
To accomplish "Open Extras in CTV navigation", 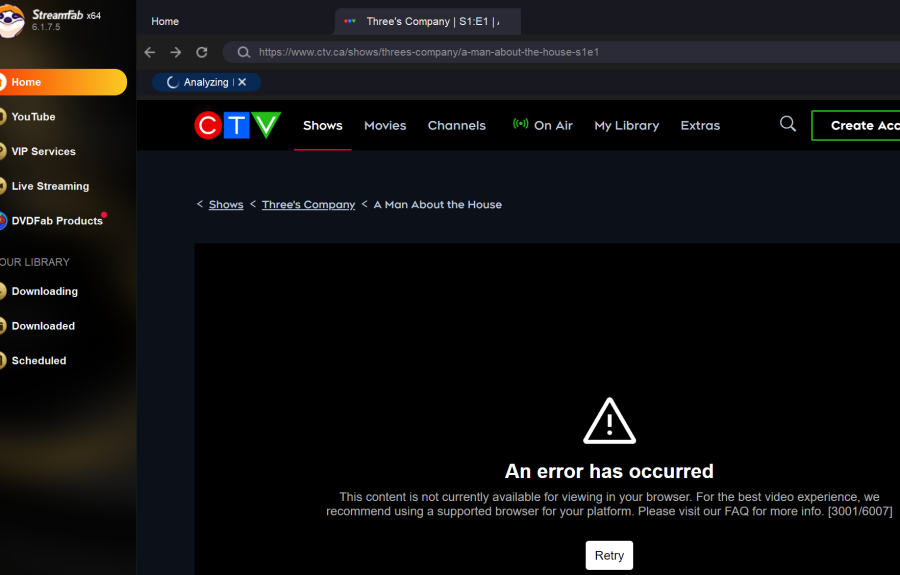I will pyautogui.click(x=700, y=125).
